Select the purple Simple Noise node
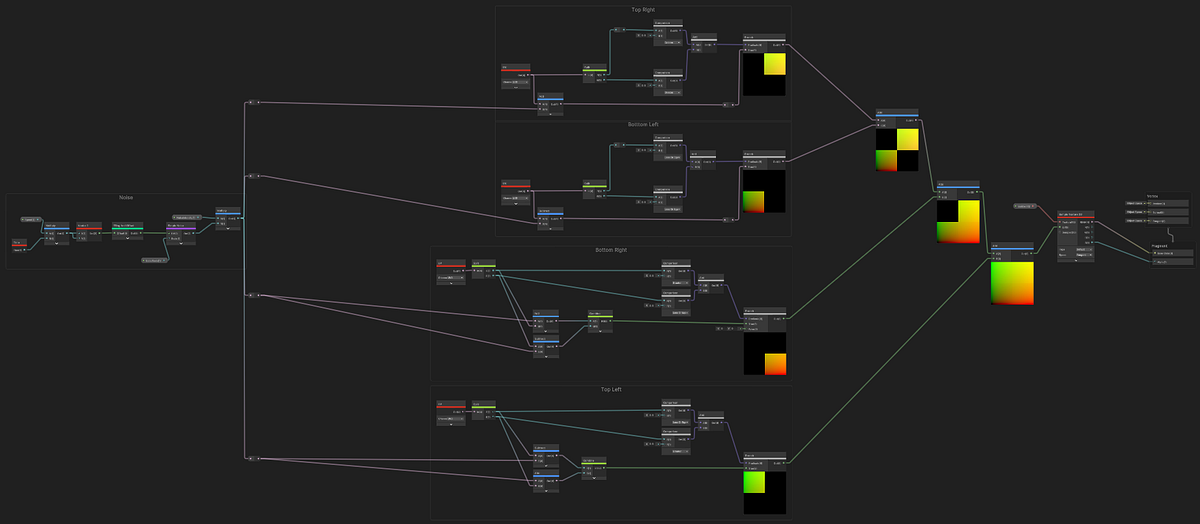The image size is (1200, 524). [181, 233]
